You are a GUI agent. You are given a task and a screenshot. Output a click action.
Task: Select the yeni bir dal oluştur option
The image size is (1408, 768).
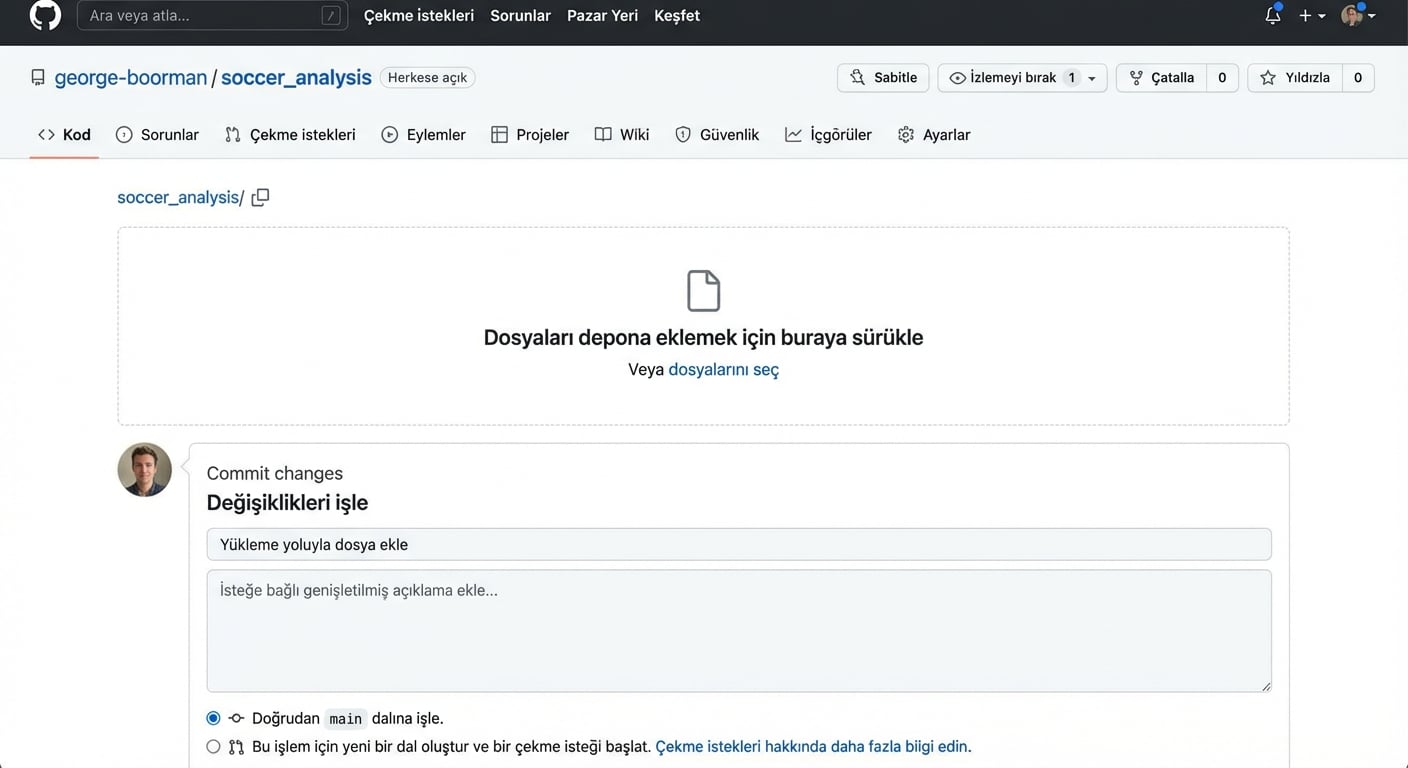pyautogui.click(x=212, y=745)
